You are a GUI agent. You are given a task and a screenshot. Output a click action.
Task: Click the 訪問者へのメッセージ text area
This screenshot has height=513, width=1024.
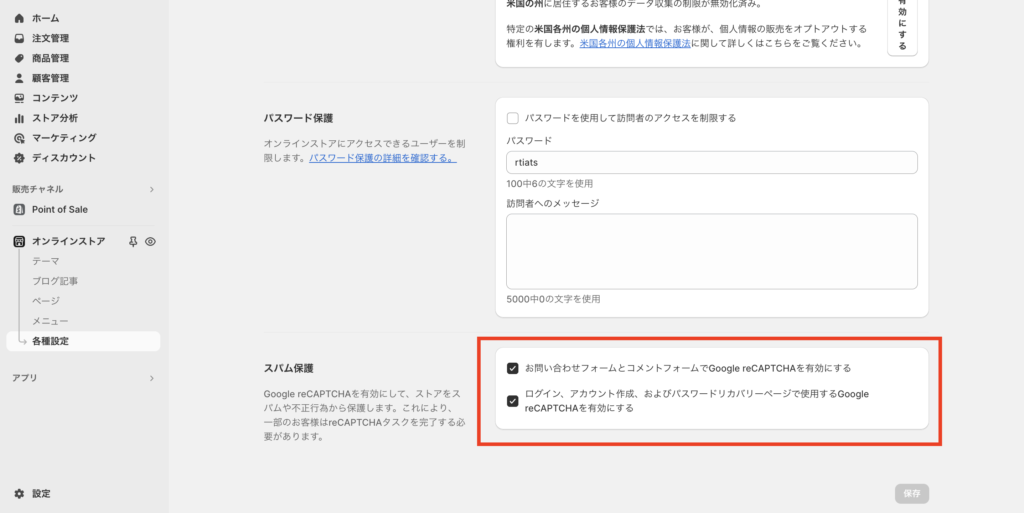712,252
